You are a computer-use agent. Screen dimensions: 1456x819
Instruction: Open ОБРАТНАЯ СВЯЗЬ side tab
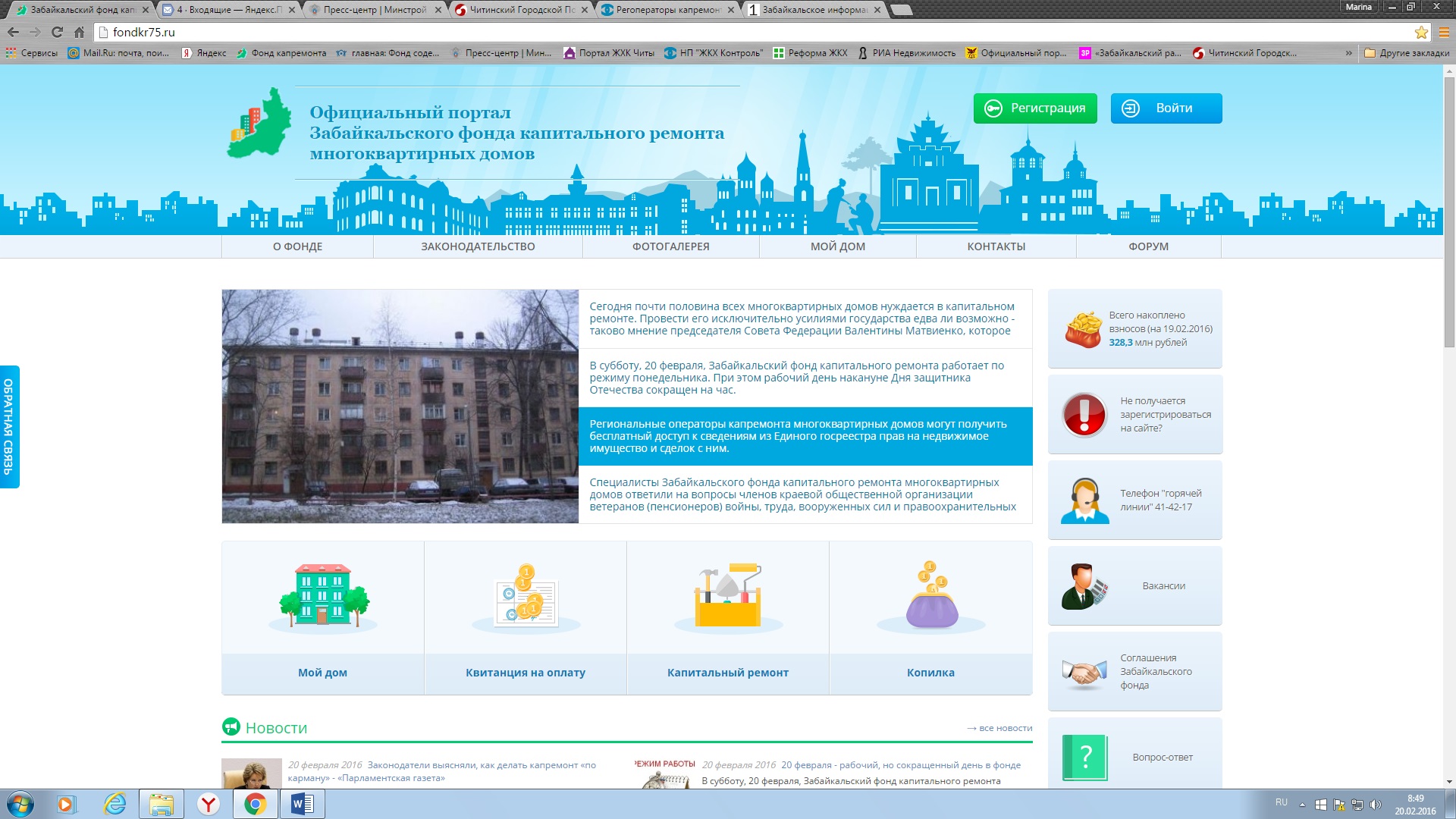point(9,427)
